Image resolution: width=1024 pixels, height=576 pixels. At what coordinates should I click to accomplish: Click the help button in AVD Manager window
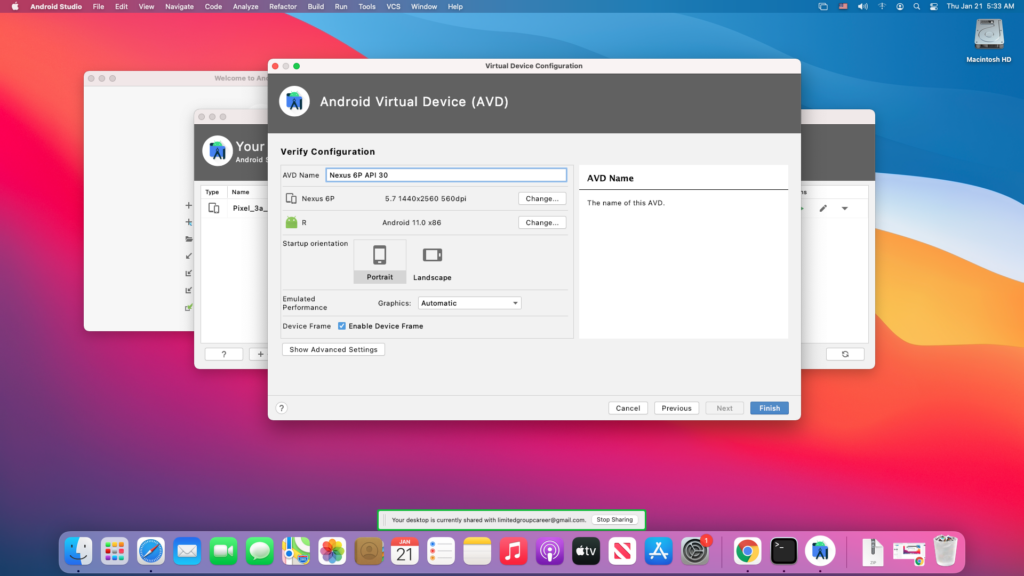coord(223,354)
